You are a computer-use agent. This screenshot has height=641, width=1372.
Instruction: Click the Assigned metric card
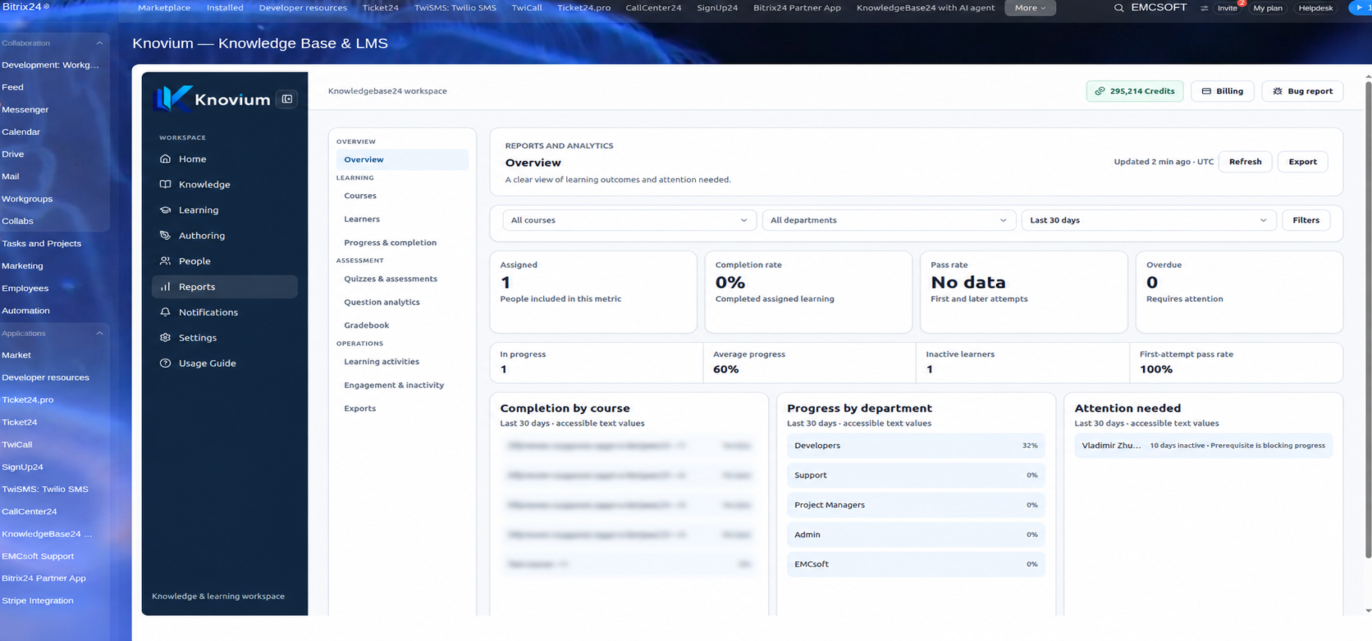coord(593,292)
